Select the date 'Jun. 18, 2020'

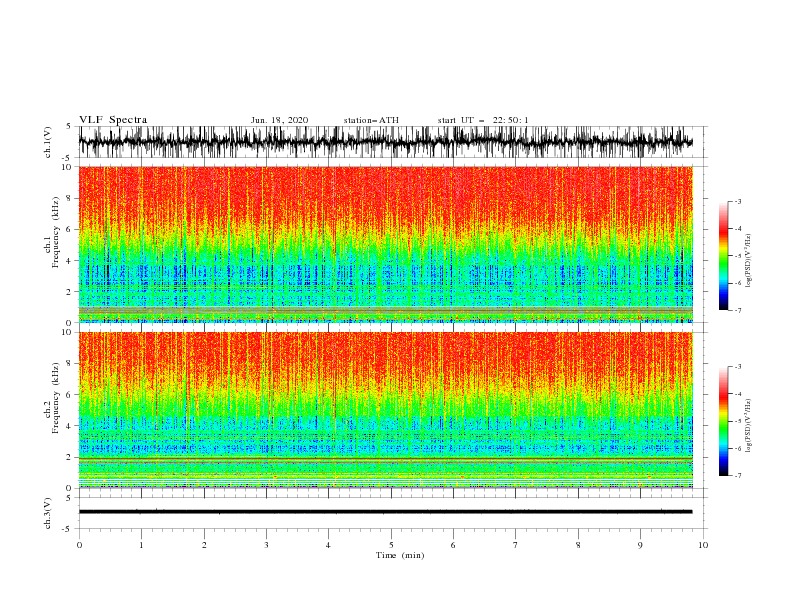click(x=279, y=120)
